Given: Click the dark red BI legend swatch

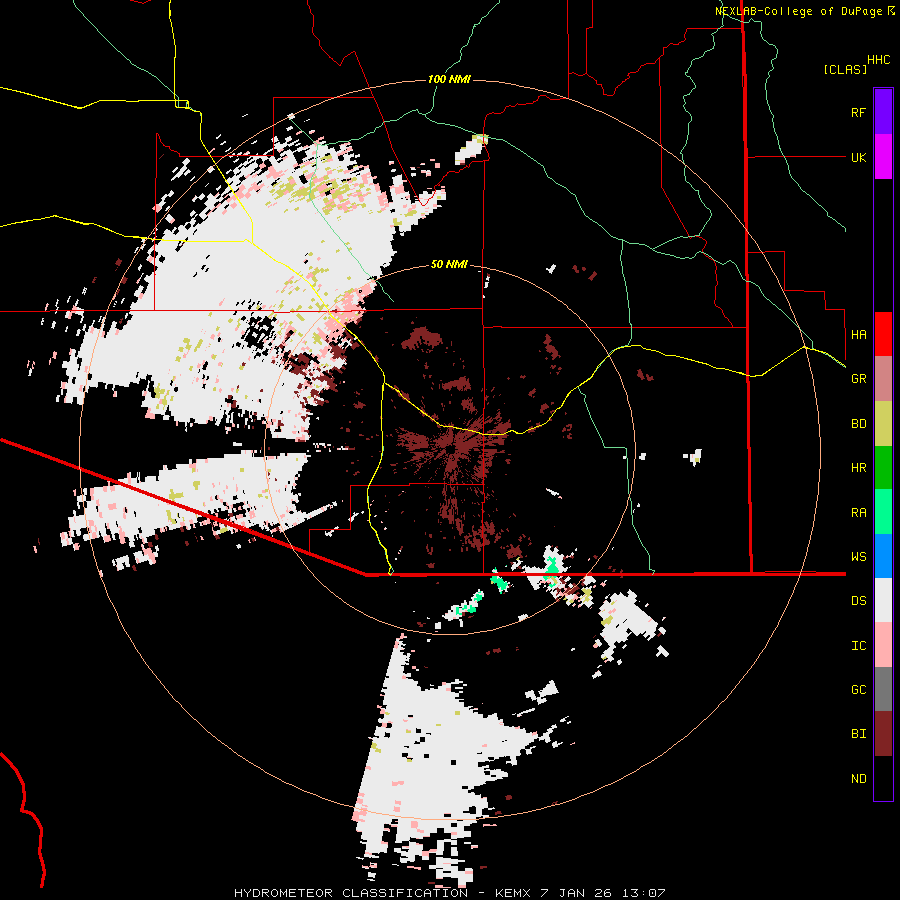Looking at the screenshot, I should click(883, 734).
